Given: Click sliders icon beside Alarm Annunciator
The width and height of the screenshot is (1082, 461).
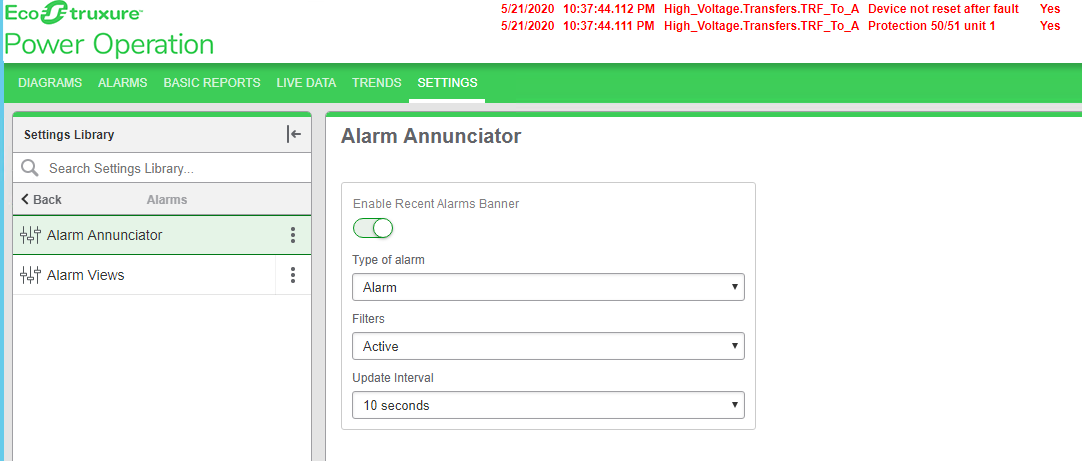Looking at the screenshot, I should (30, 235).
